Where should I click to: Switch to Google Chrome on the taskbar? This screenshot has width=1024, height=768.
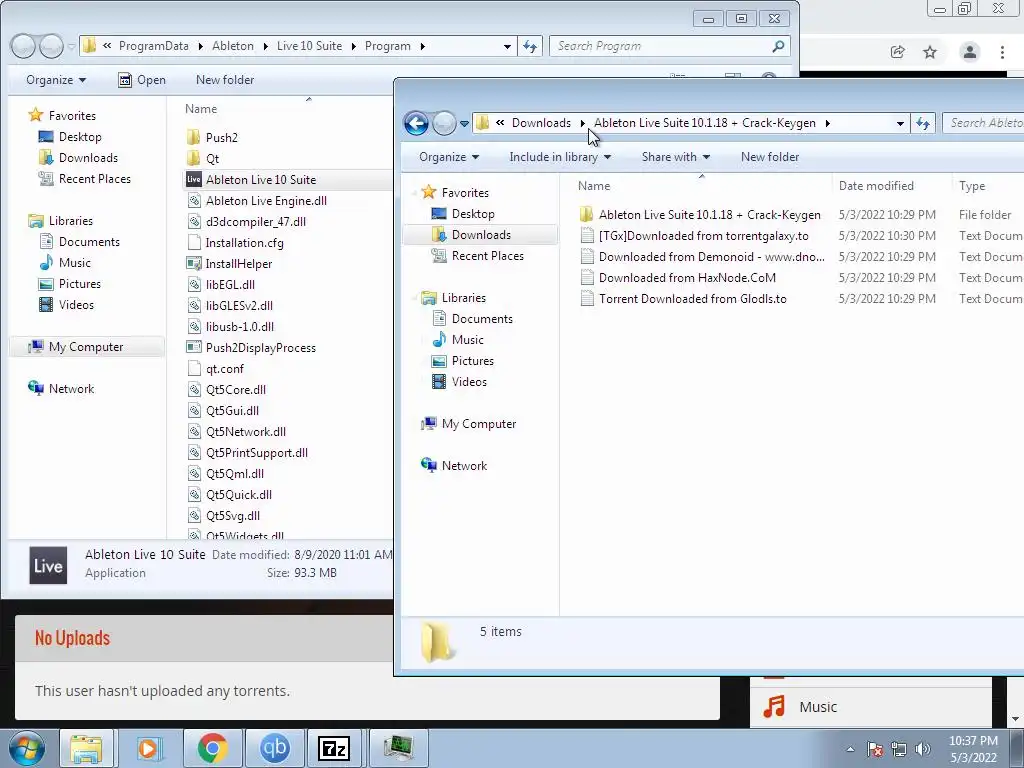[x=212, y=748]
